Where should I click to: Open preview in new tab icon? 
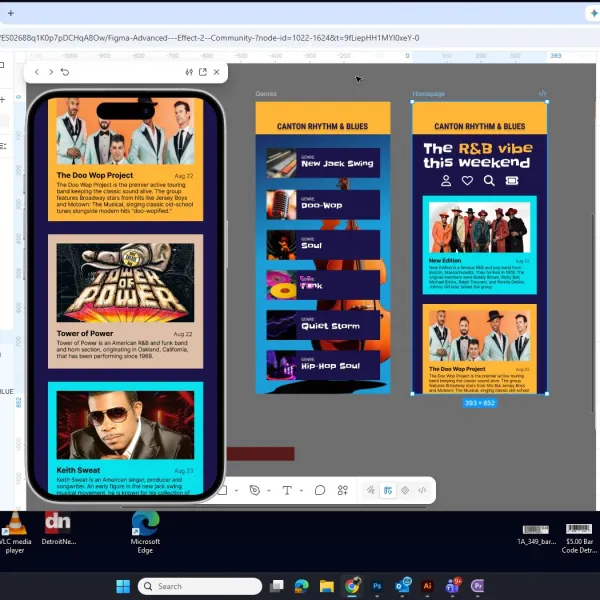203,72
